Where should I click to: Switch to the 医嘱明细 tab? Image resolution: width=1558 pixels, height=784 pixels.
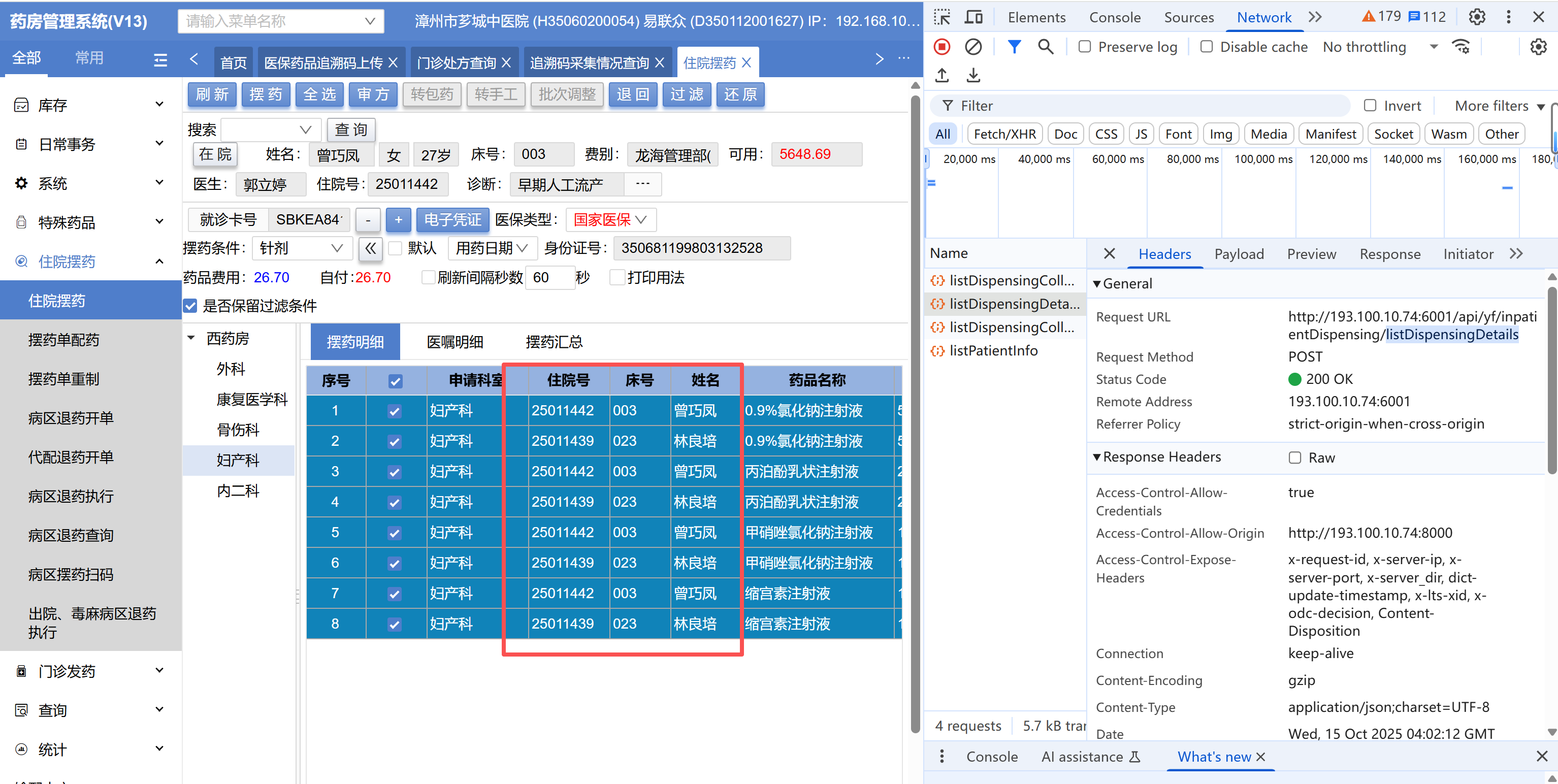click(x=455, y=342)
